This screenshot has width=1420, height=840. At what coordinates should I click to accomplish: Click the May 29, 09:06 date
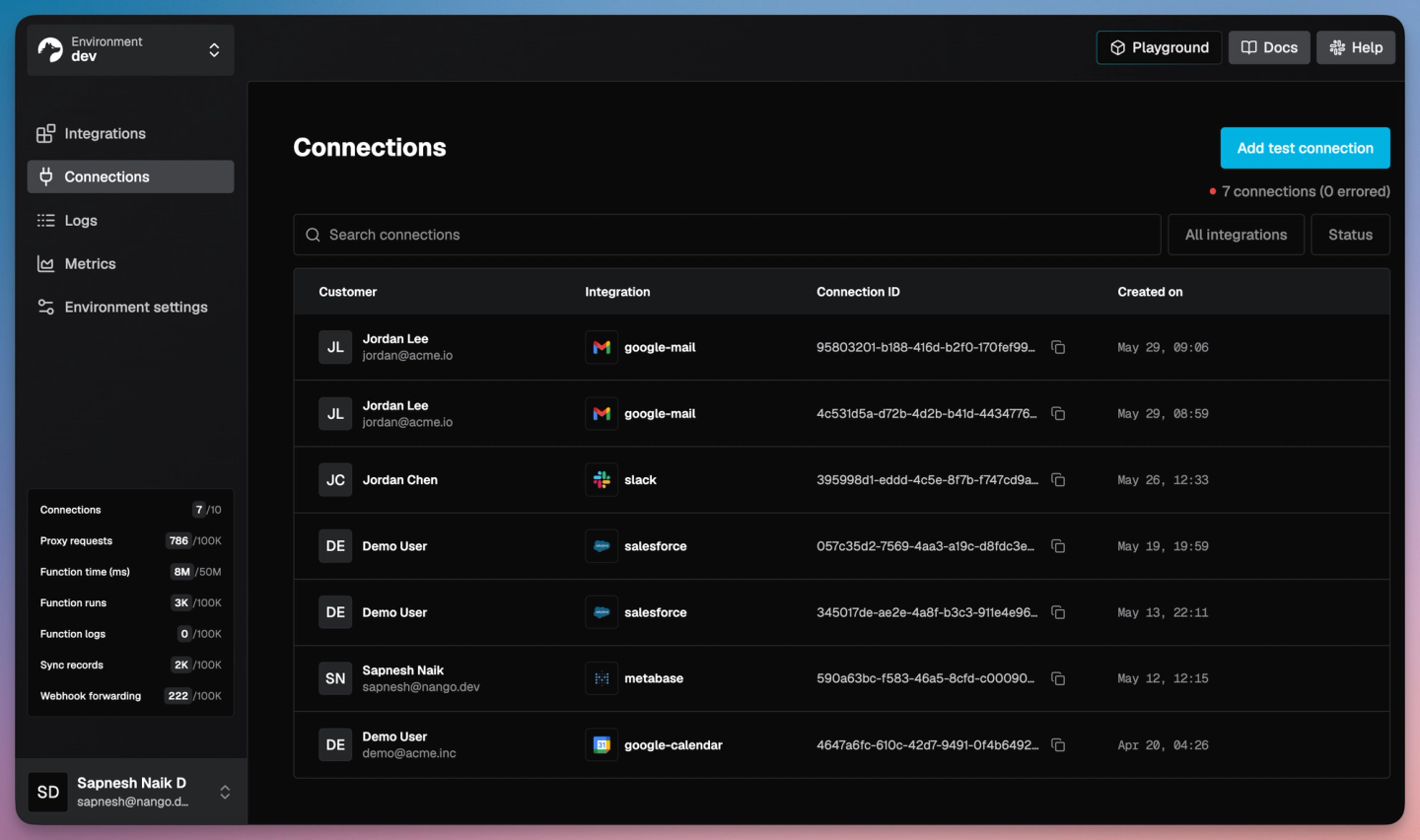(1163, 347)
